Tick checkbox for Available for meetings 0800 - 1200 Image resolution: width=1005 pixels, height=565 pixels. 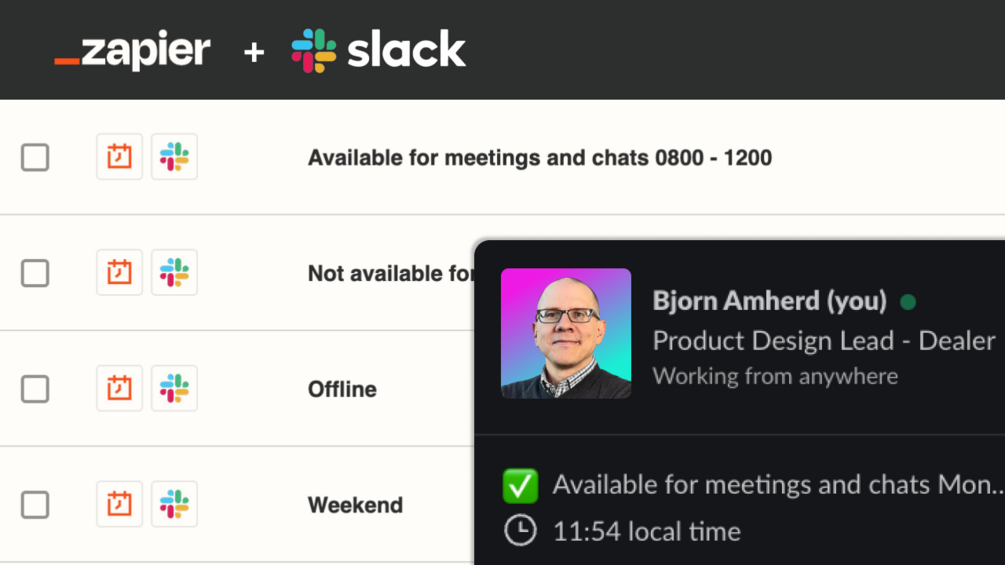pos(35,157)
